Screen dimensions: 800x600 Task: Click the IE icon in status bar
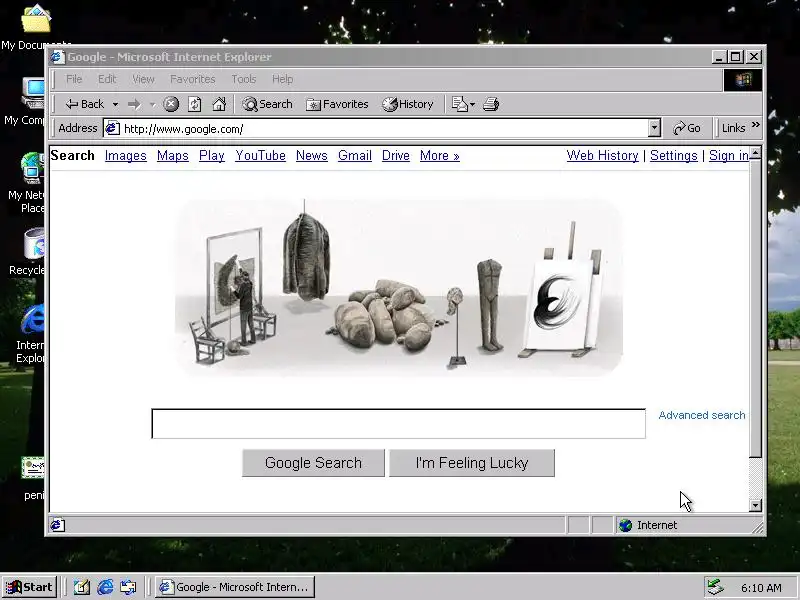point(58,525)
